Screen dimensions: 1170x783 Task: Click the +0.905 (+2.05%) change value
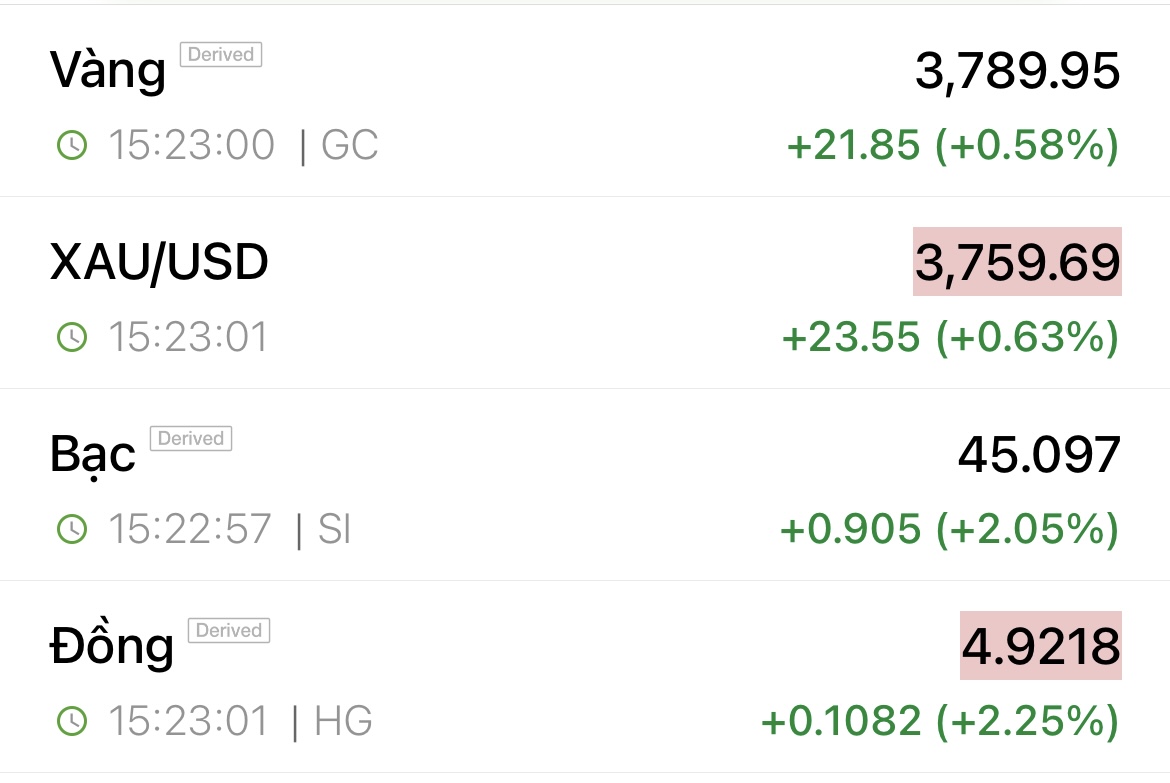click(949, 529)
